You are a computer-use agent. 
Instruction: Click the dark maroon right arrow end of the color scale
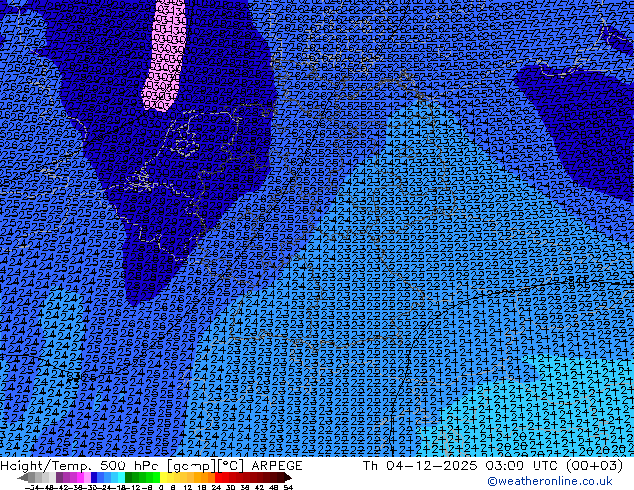[287, 477]
